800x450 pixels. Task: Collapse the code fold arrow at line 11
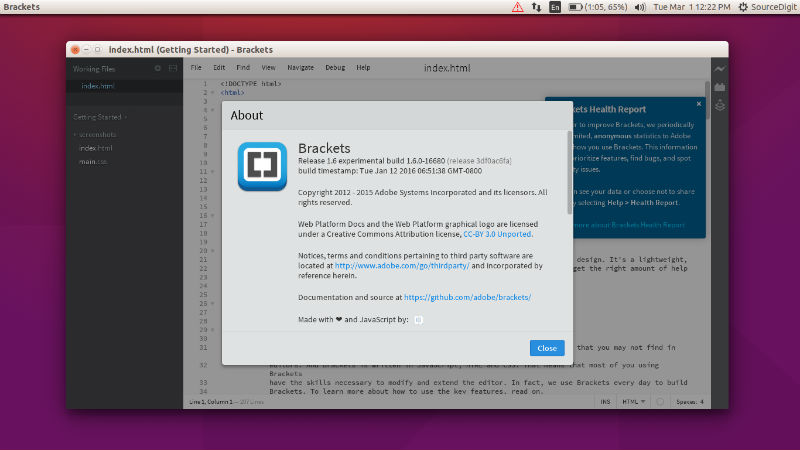(x=213, y=172)
